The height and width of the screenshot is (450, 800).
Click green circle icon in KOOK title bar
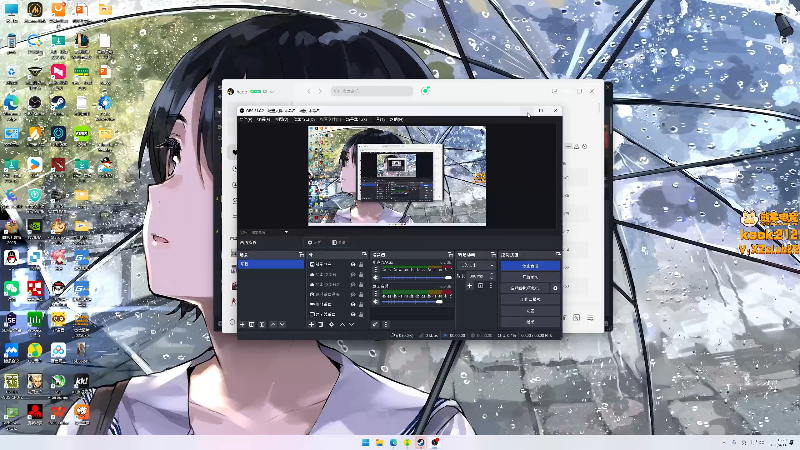(425, 91)
